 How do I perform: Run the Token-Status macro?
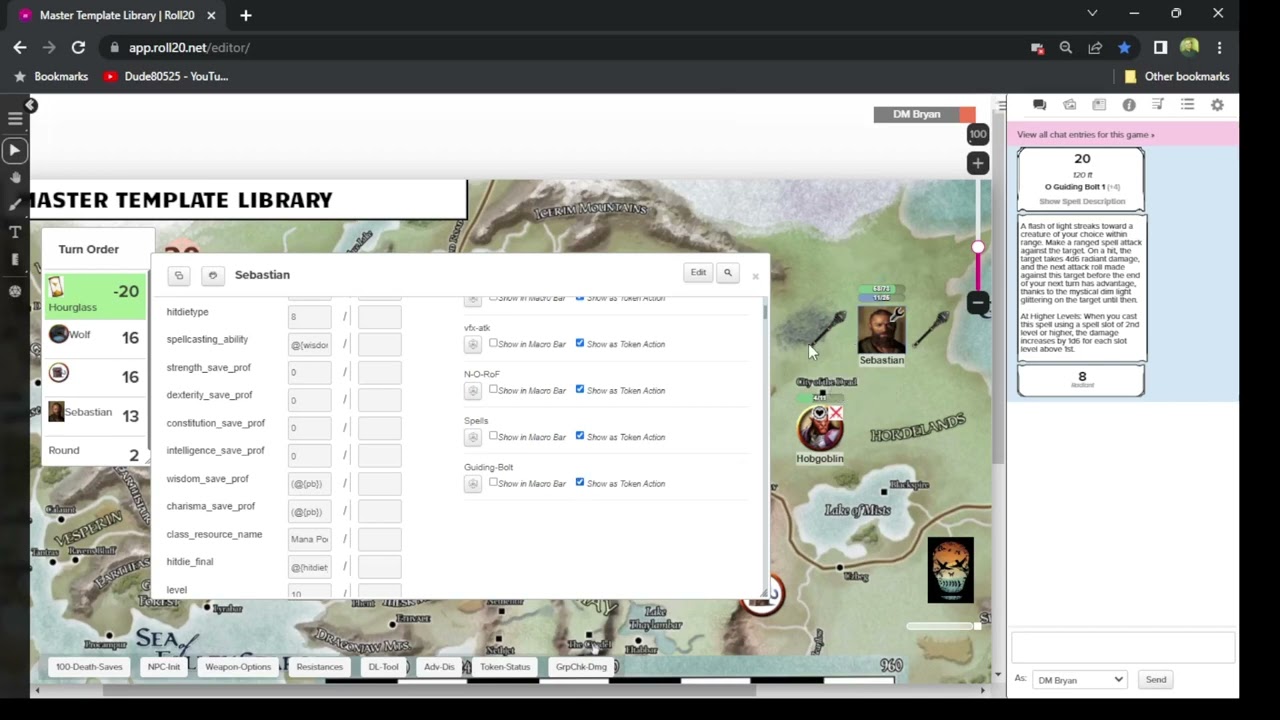[x=505, y=667]
